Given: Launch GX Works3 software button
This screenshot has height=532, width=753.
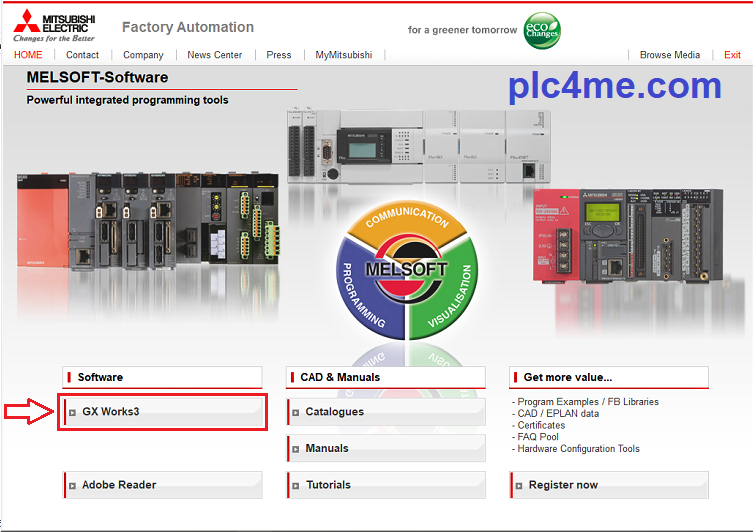Looking at the screenshot, I should point(164,412).
